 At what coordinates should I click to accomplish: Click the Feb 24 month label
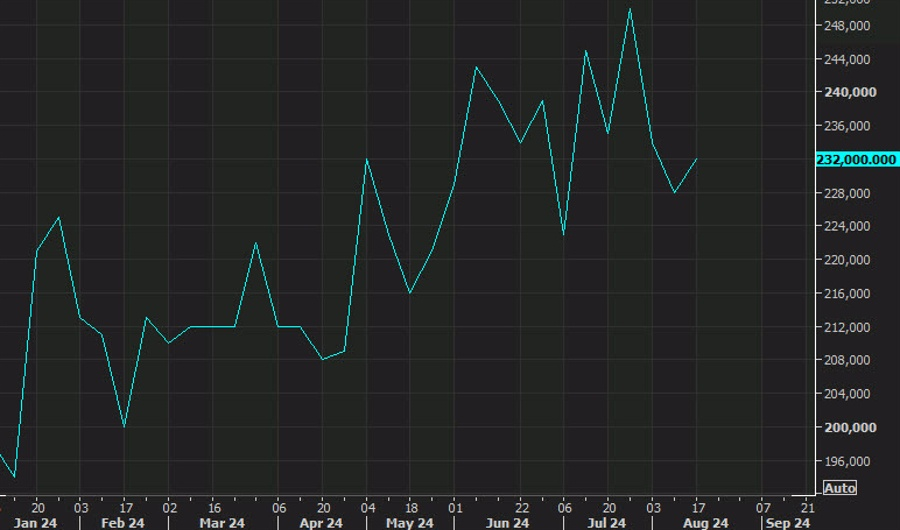[123, 523]
